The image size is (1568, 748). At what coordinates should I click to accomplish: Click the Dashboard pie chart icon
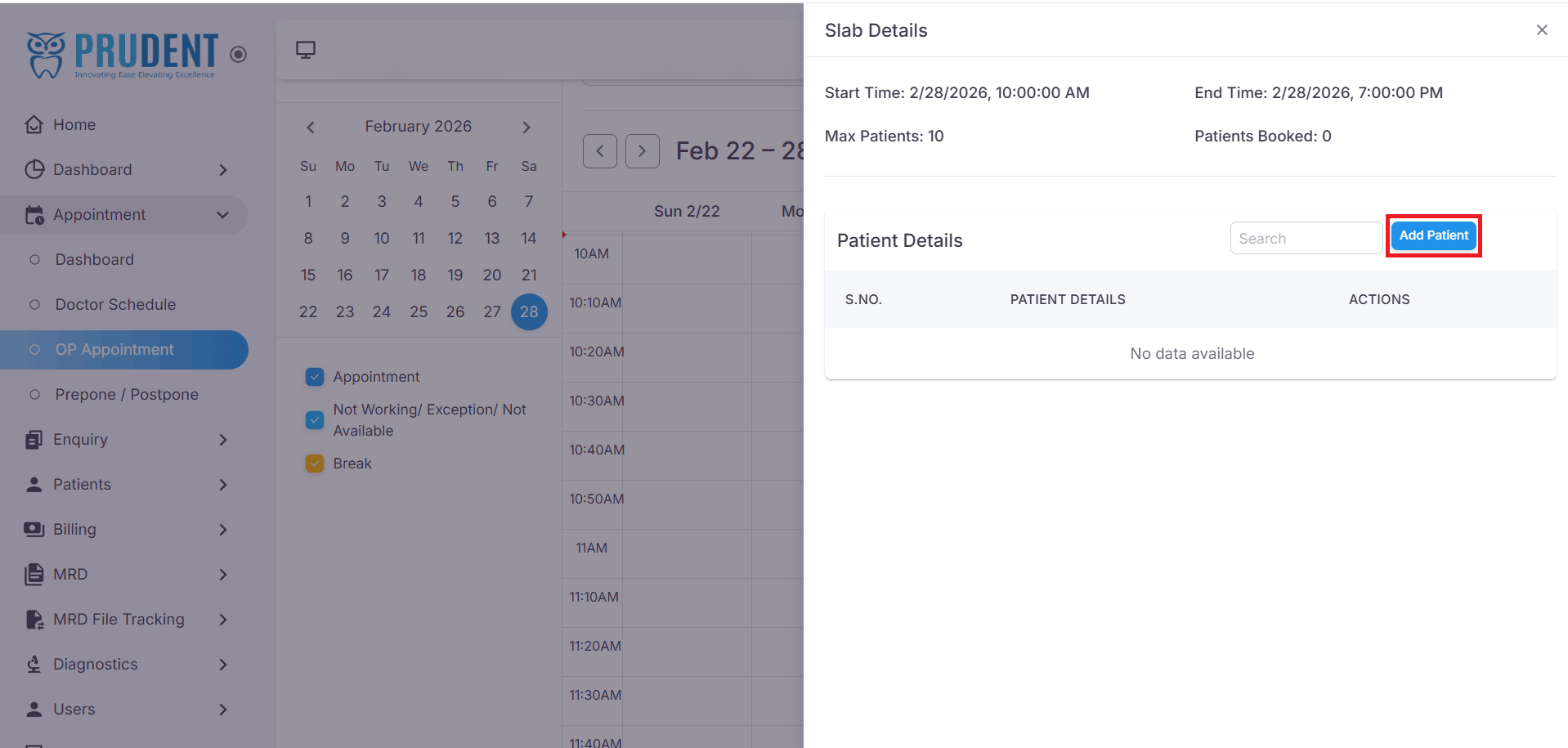(x=34, y=169)
